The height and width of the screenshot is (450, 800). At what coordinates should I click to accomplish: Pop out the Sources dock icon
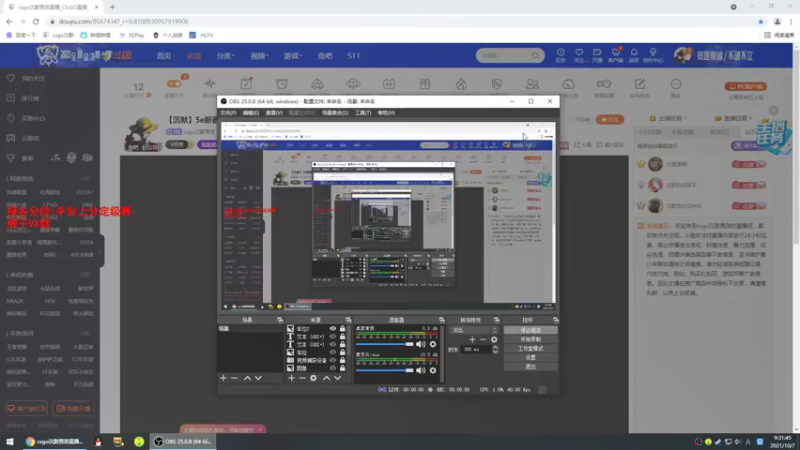[348, 320]
